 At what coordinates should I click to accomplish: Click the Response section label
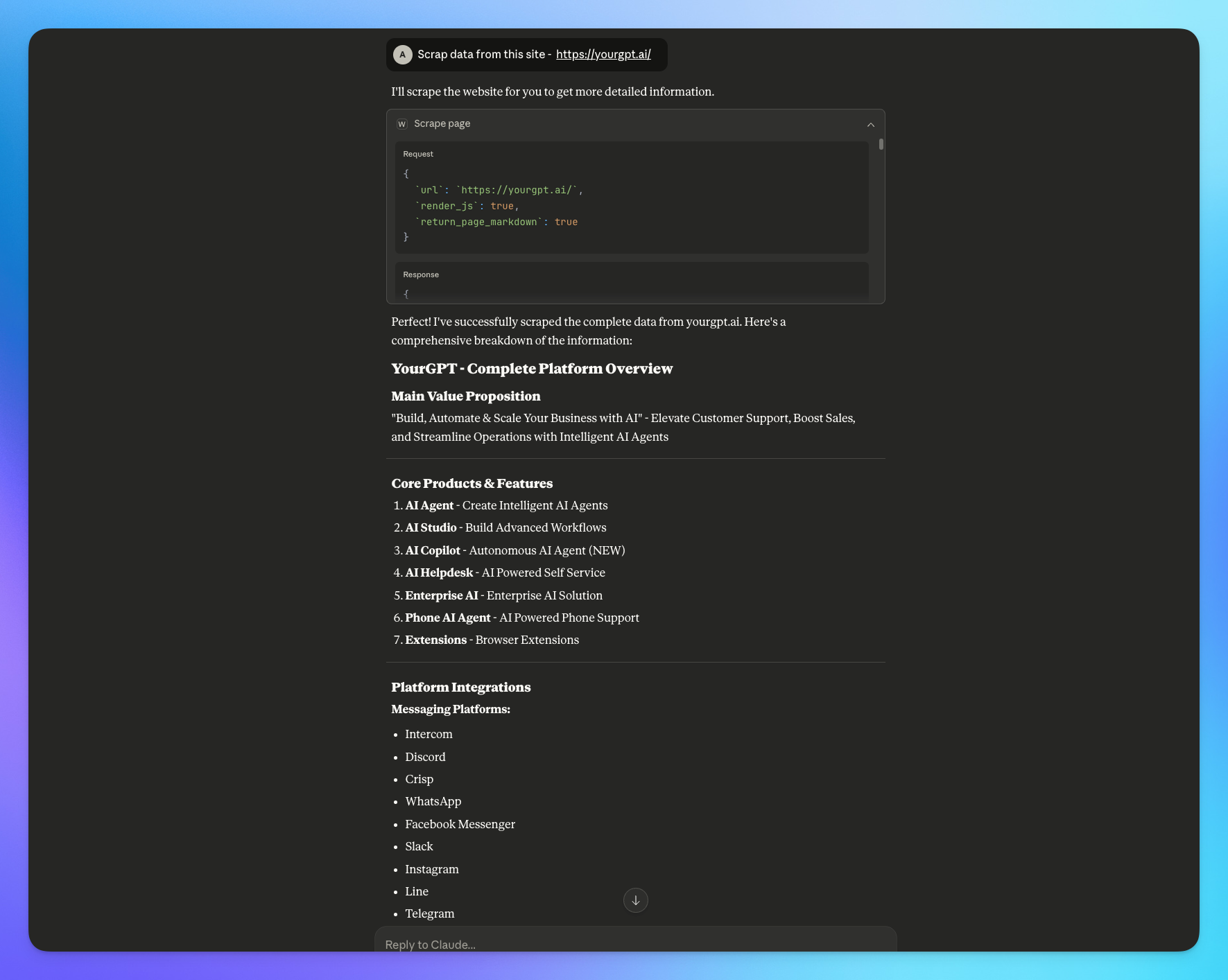[x=420, y=275]
